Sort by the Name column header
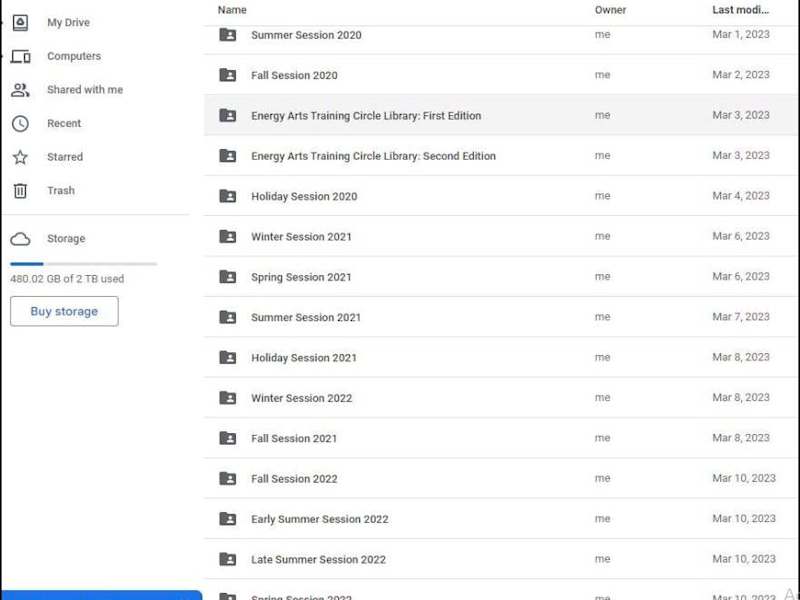This screenshot has height=600, width=800. click(x=232, y=10)
